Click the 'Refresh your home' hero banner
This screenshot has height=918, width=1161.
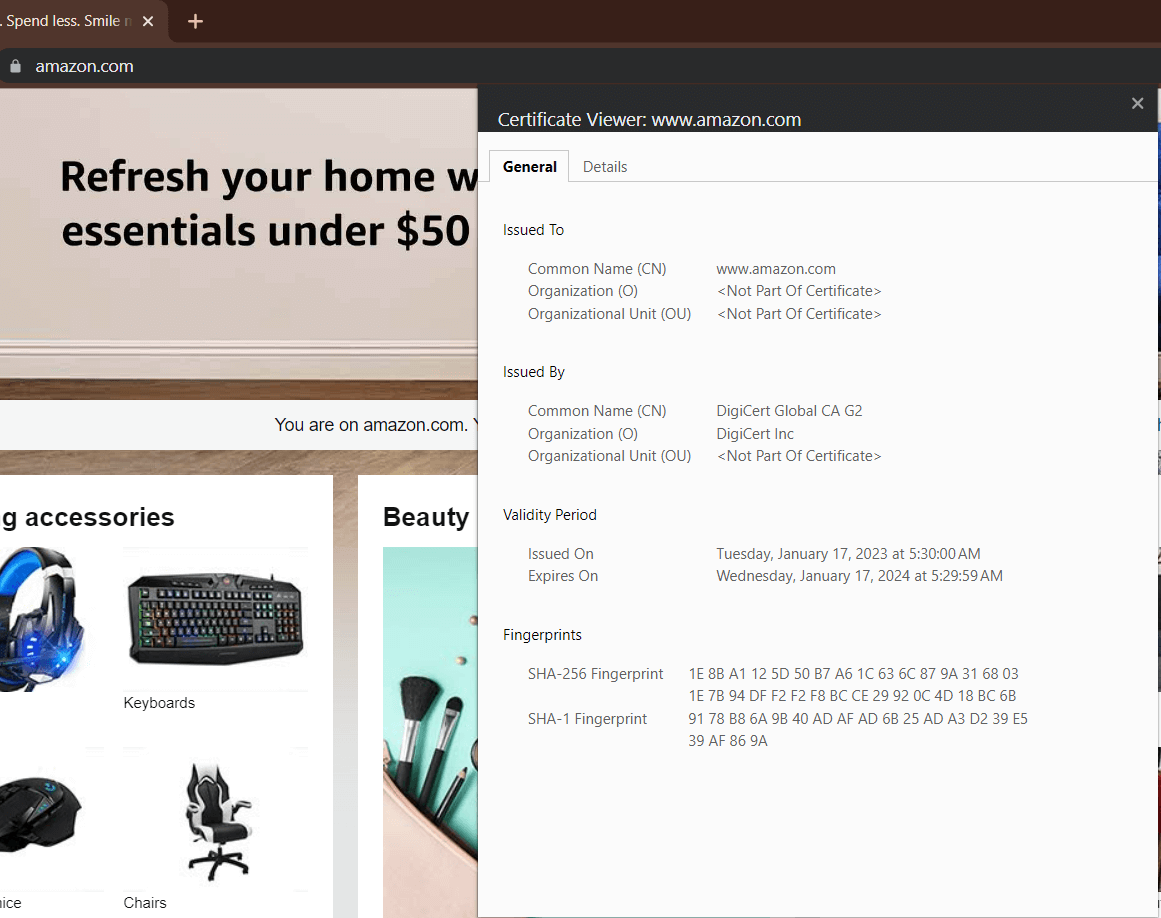pyautogui.click(x=238, y=244)
